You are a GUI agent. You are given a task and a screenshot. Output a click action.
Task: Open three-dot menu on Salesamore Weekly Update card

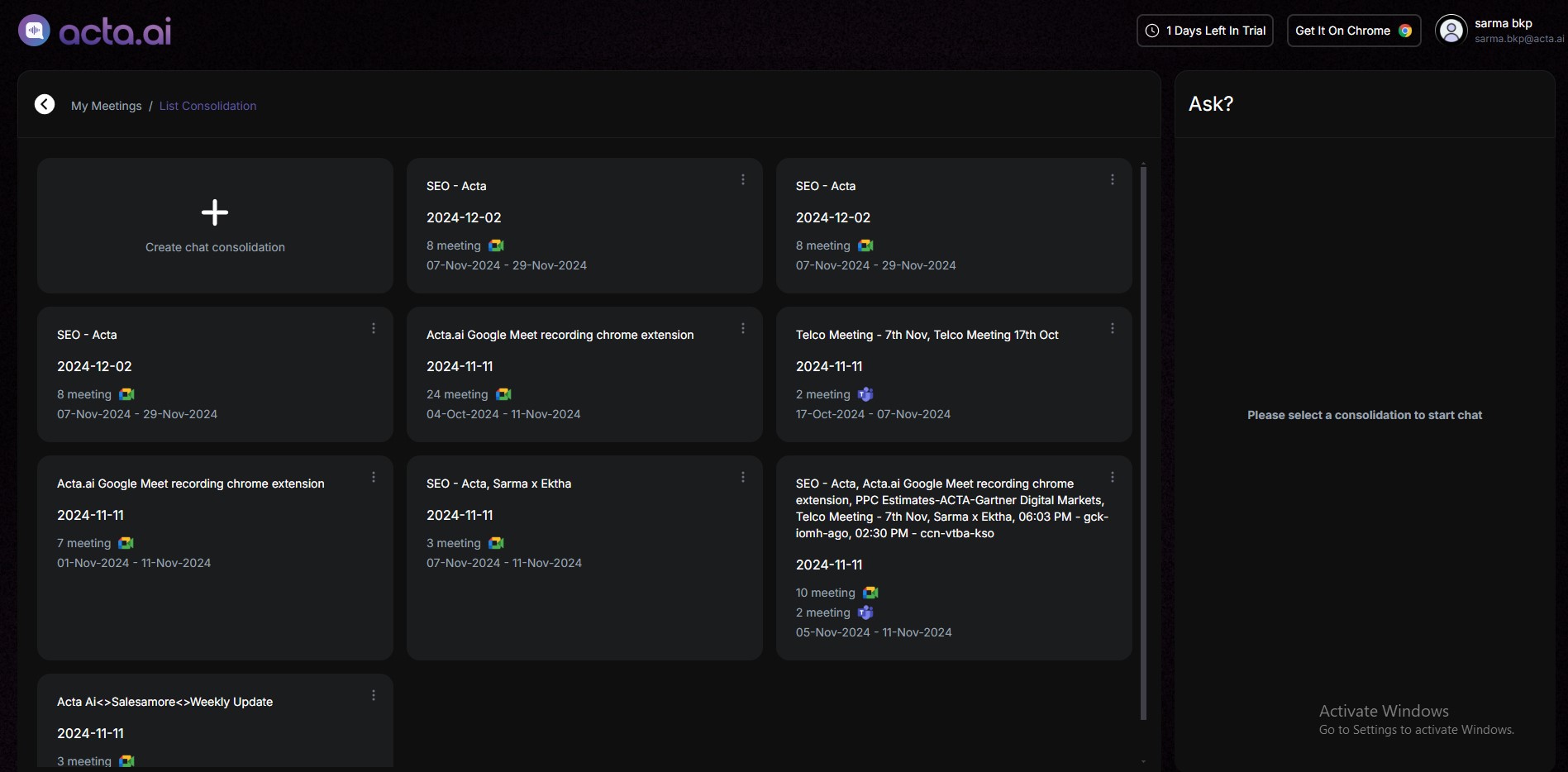tap(374, 695)
